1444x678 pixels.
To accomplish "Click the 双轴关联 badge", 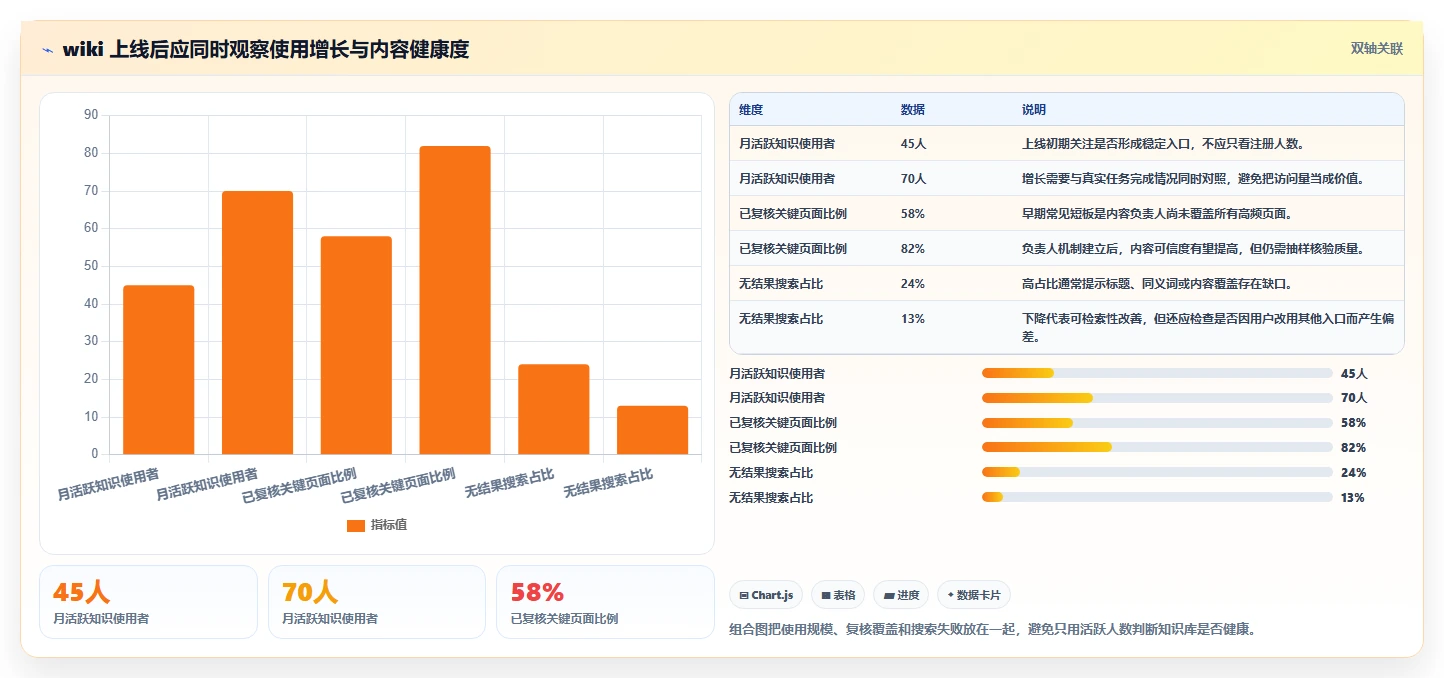I will pyautogui.click(x=1377, y=48).
